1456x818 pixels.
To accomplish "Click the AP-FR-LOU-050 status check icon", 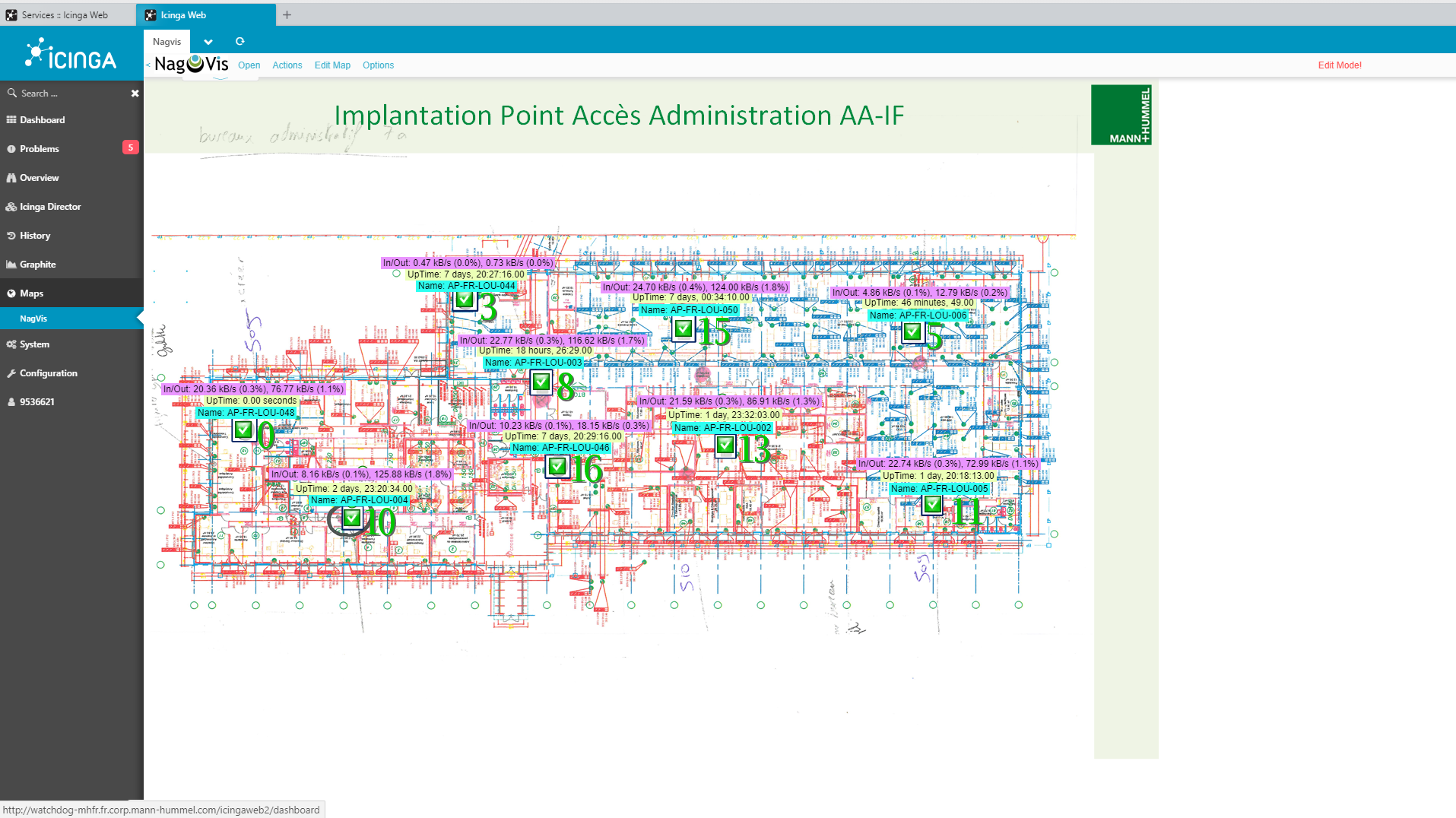I will point(683,329).
